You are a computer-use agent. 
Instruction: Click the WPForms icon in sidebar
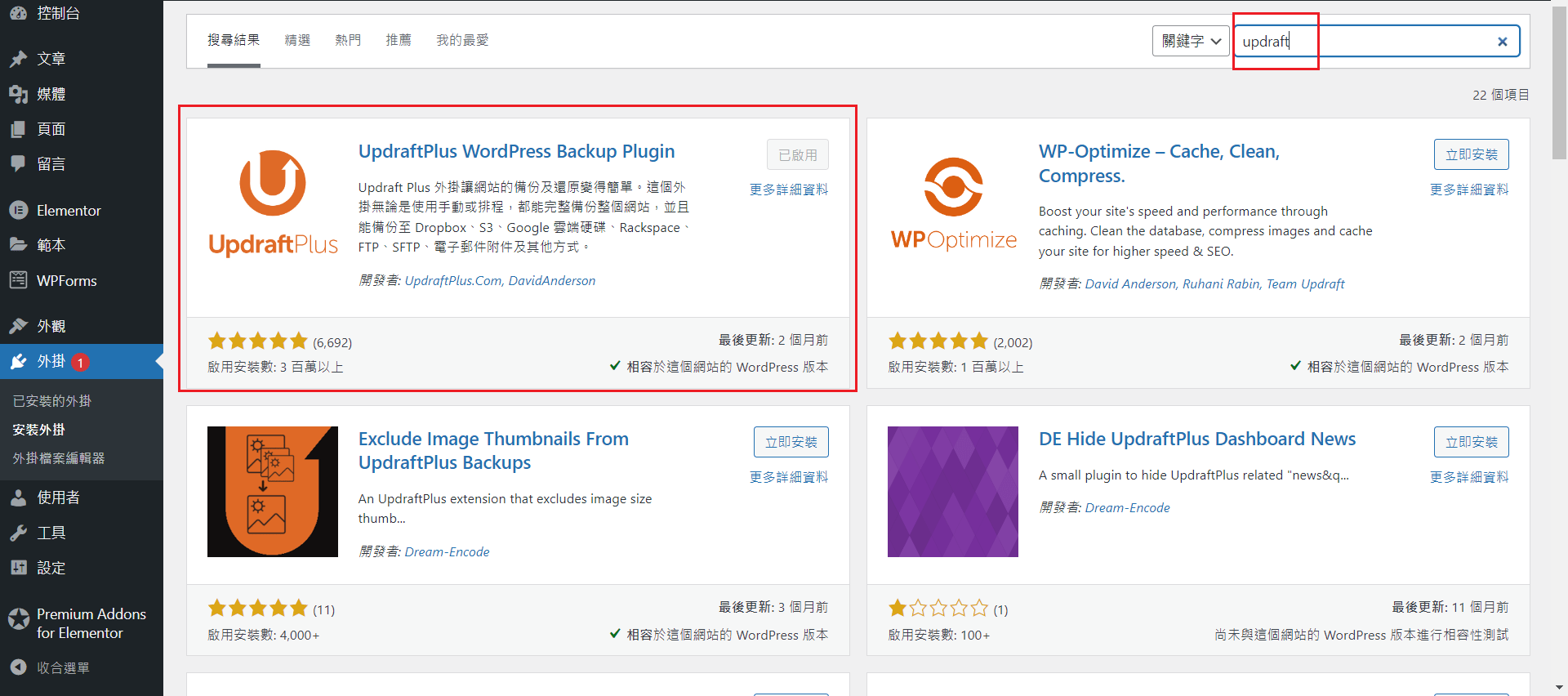coord(18,280)
